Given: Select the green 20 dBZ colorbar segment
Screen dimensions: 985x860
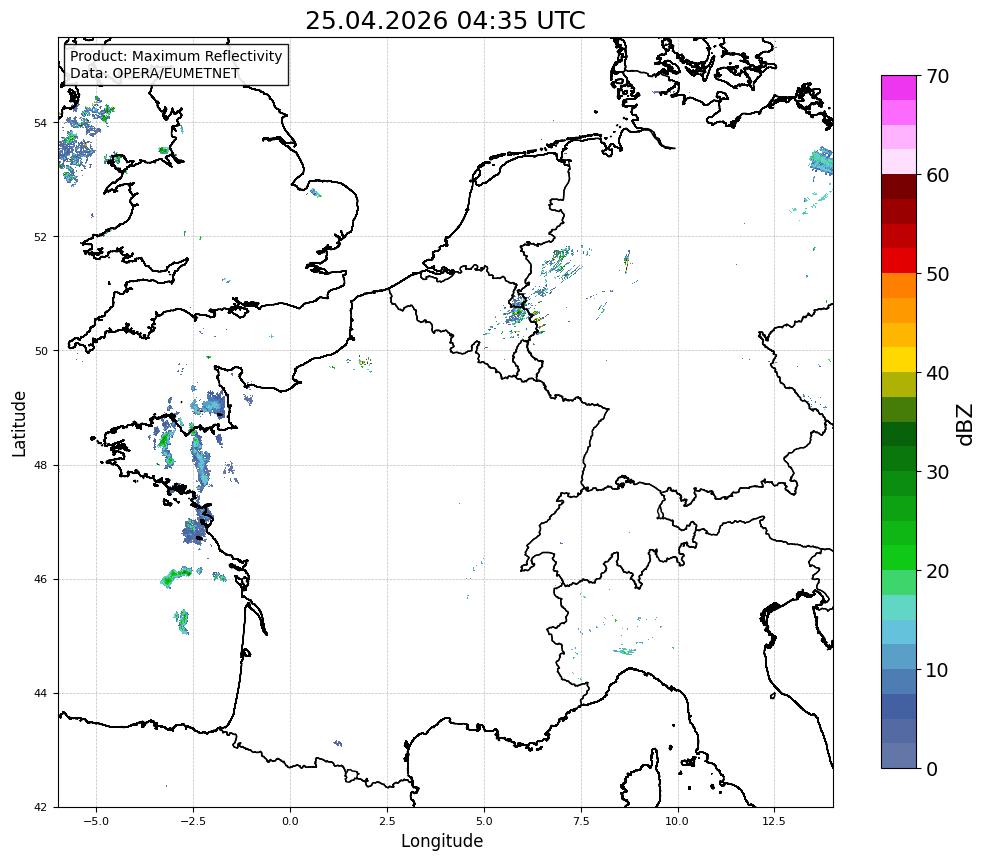Looking at the screenshot, I should 898,558.
